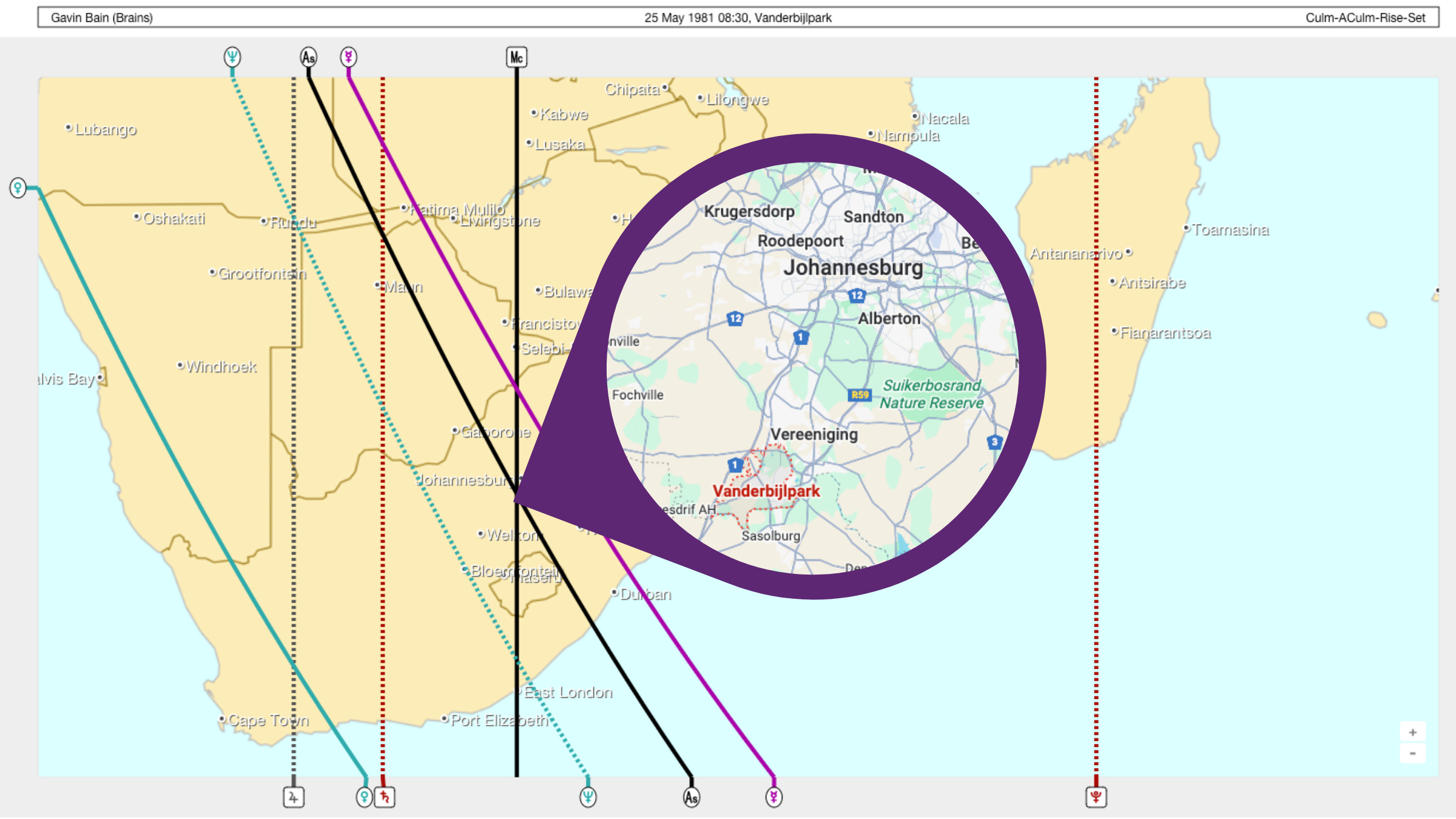Screen dimensions: 1456x819
Task: Click the Gavin Bain (Brains) chart name
Action: click(102, 18)
